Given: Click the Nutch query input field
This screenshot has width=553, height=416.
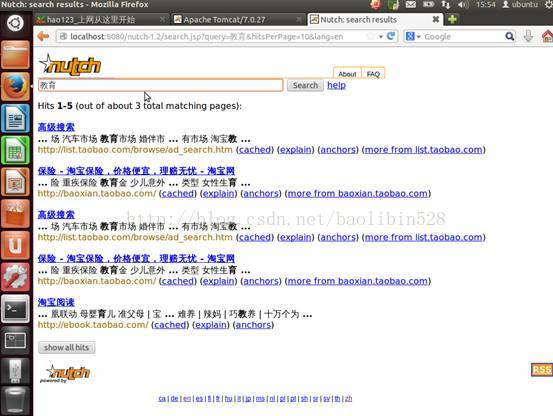Looking at the screenshot, I should coord(160,85).
